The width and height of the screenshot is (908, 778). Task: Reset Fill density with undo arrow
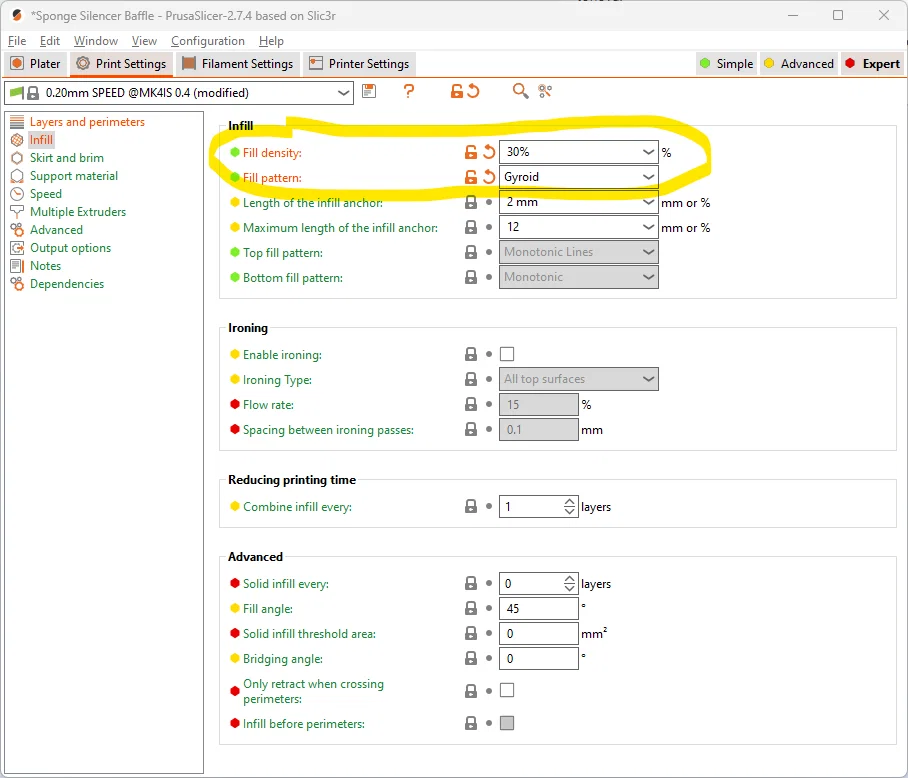(x=489, y=152)
